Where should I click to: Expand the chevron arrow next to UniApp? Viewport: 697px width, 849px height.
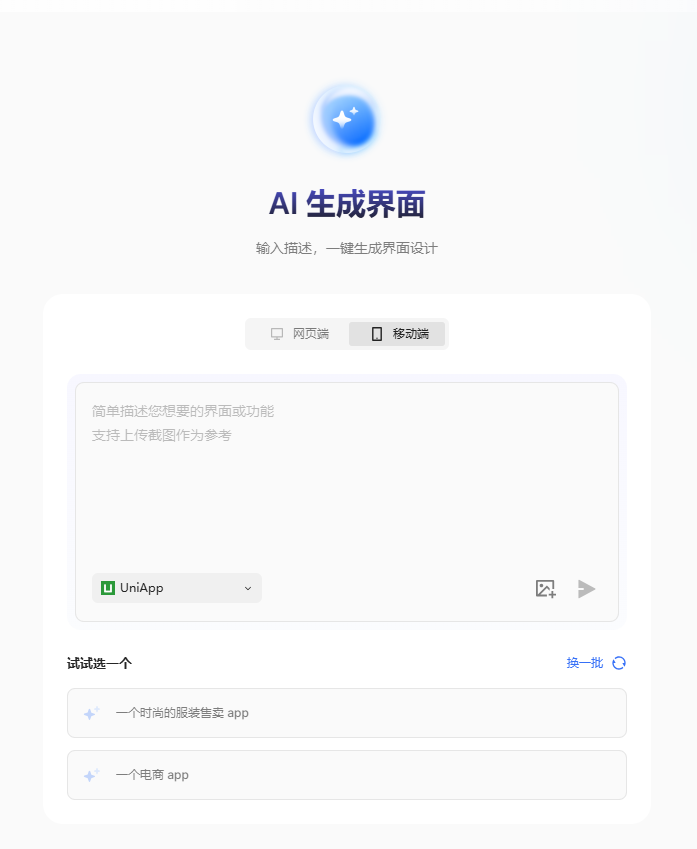coord(248,589)
